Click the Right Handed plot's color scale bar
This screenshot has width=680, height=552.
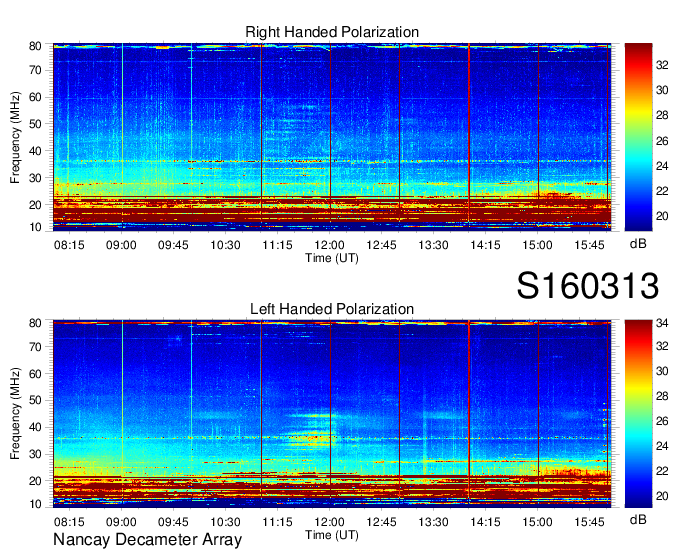coord(638,137)
